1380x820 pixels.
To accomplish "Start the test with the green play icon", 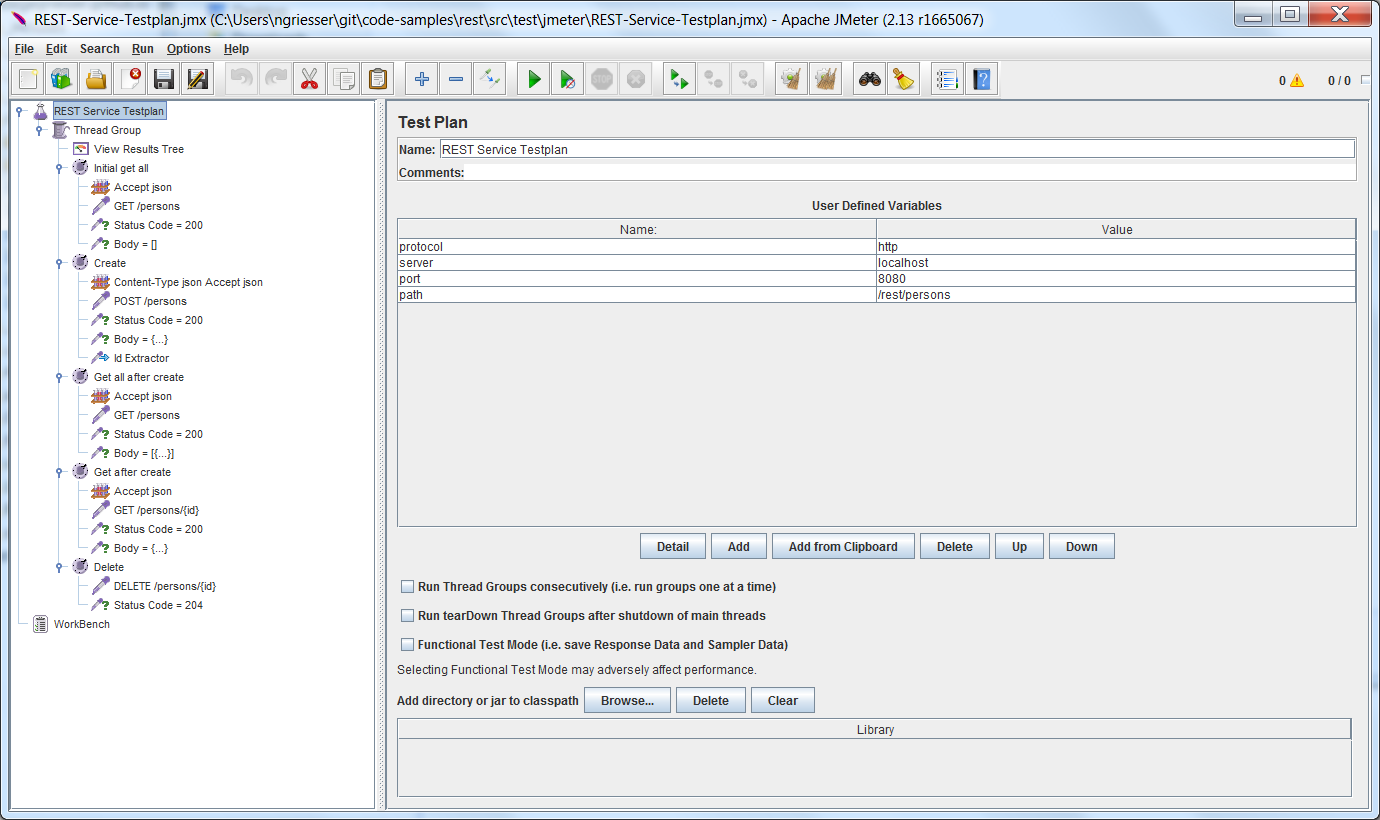I will click(534, 79).
